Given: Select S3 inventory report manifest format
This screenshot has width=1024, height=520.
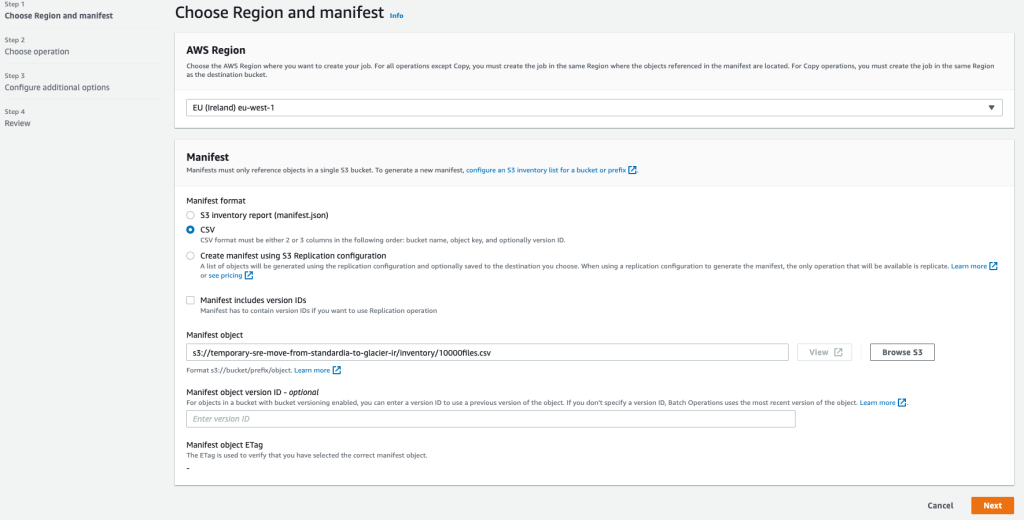Looking at the screenshot, I should pos(190,215).
